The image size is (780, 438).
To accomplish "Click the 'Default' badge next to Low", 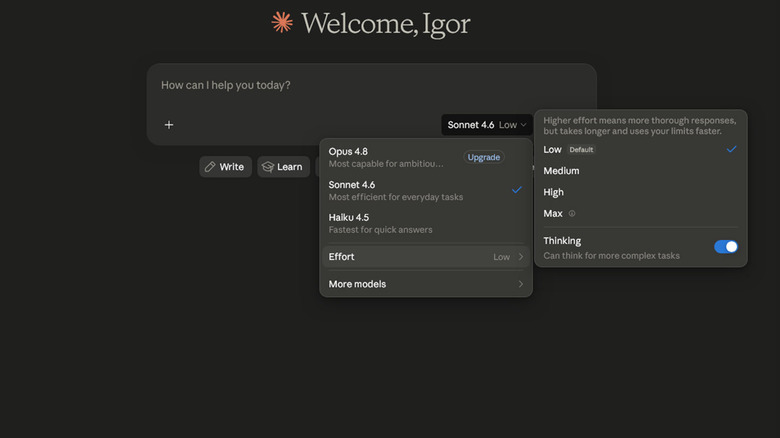I will point(581,150).
